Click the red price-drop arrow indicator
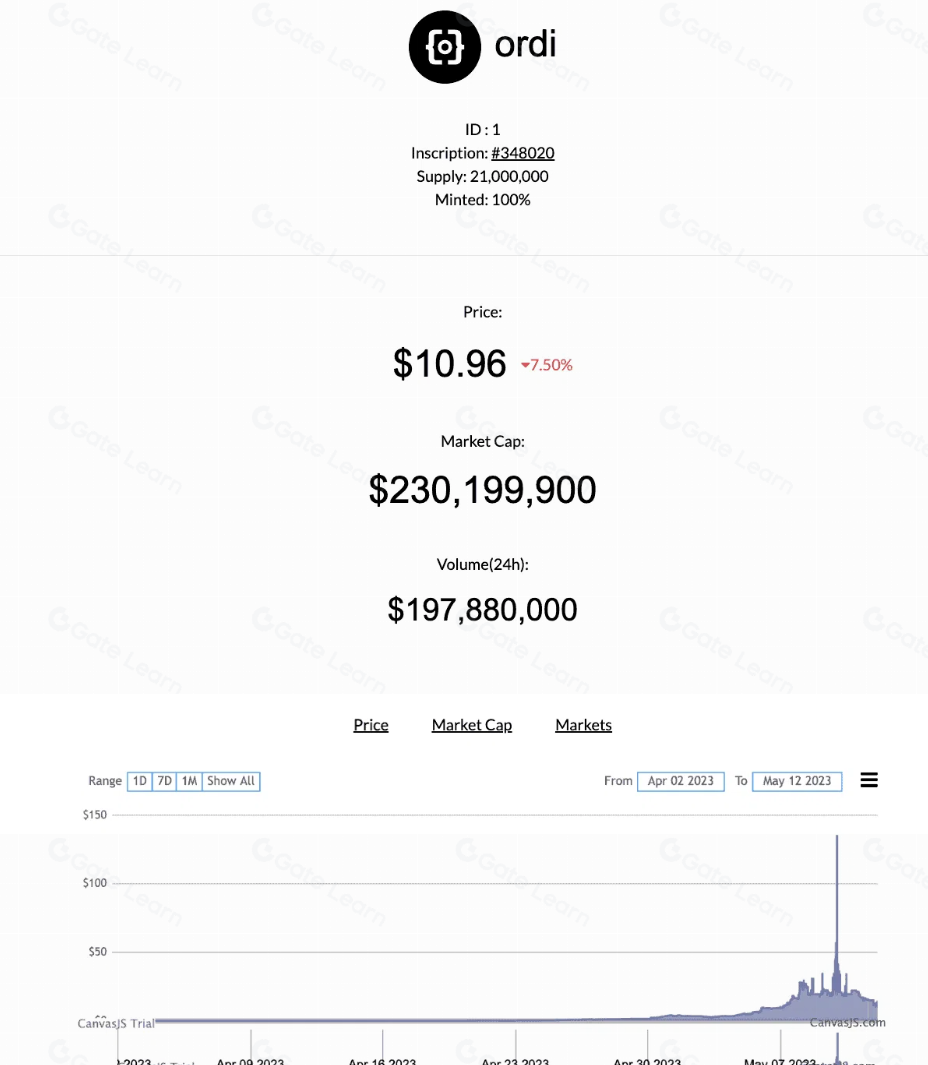Viewport: 928px width, 1065px height. pyautogui.click(x=525, y=366)
